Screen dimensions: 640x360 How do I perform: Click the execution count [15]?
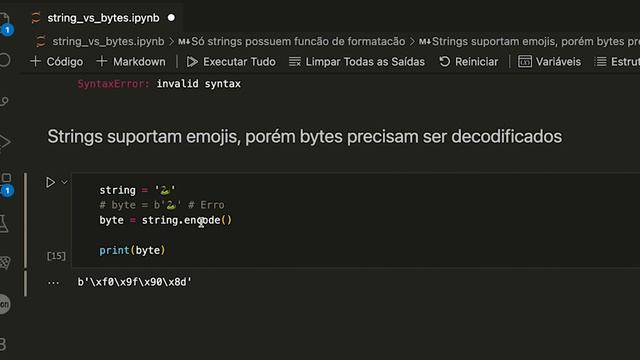(56, 256)
